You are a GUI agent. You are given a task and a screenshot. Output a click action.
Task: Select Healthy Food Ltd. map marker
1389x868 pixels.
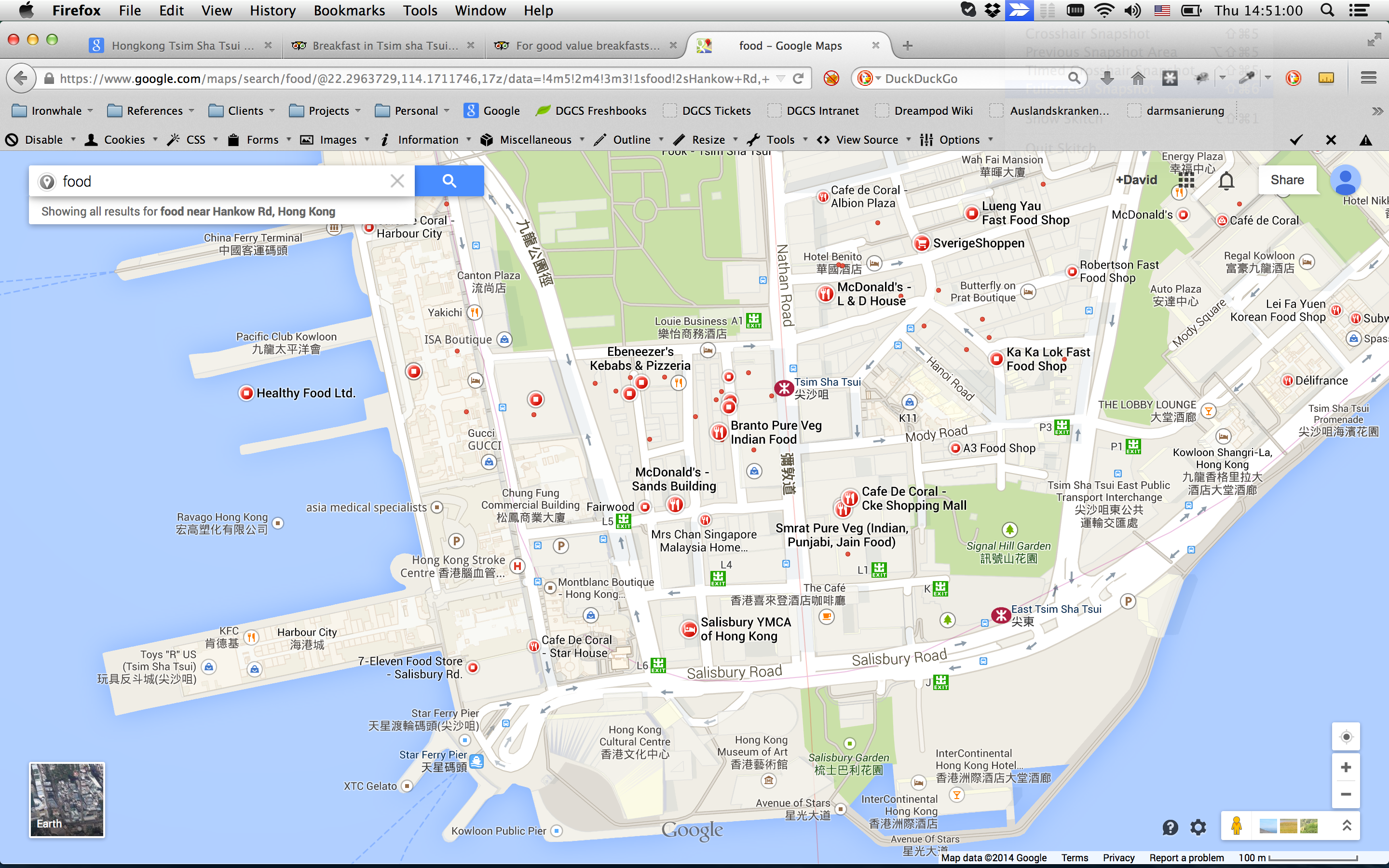coord(246,393)
